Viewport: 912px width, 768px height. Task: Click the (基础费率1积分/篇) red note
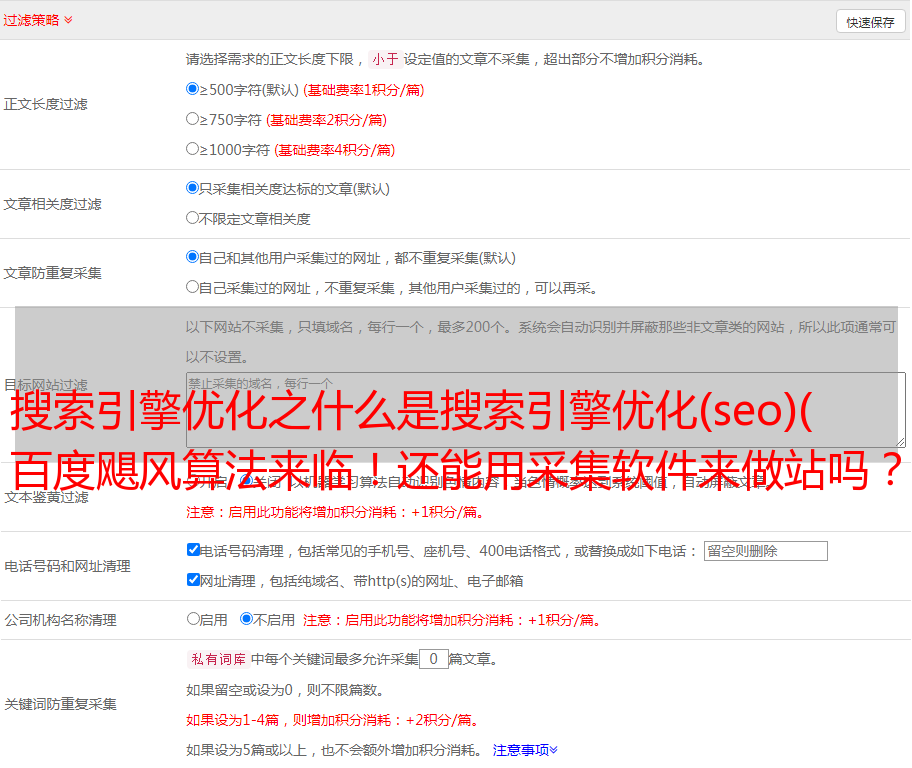tap(364, 90)
